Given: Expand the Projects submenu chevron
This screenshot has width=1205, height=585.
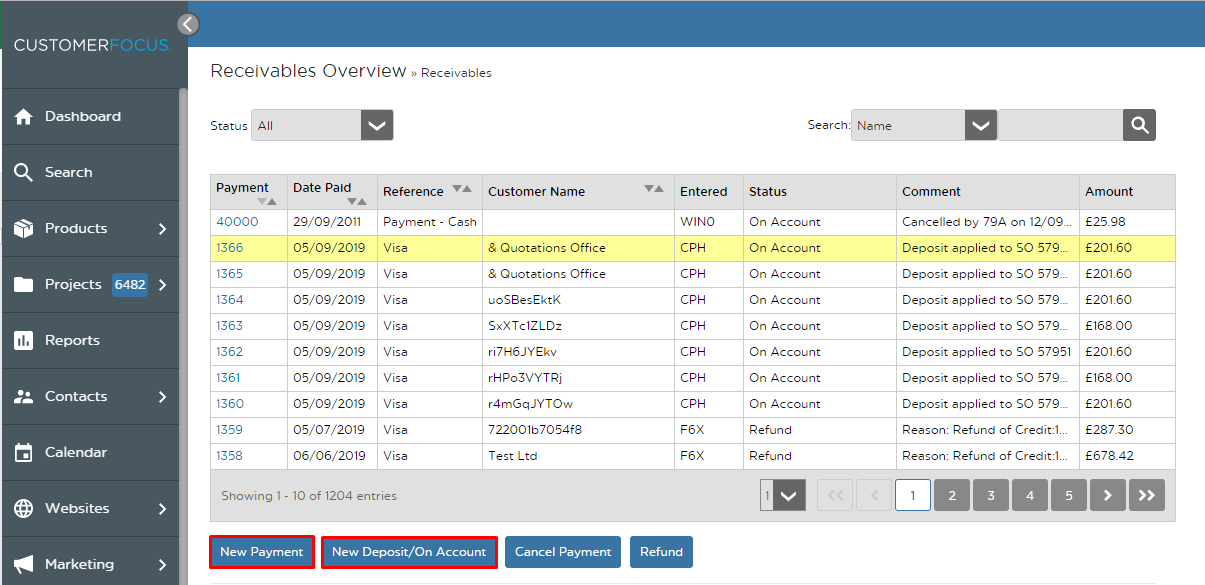Looking at the screenshot, I should click(162, 285).
